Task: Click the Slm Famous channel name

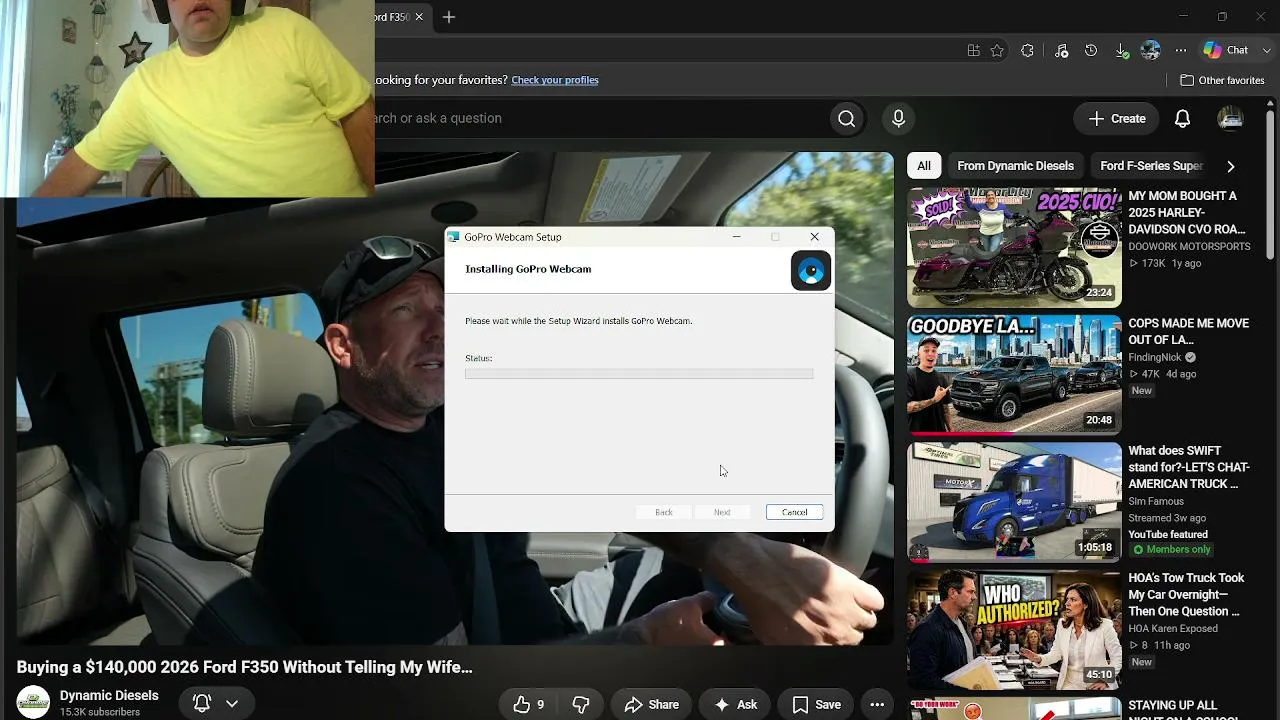Action: (x=1156, y=501)
